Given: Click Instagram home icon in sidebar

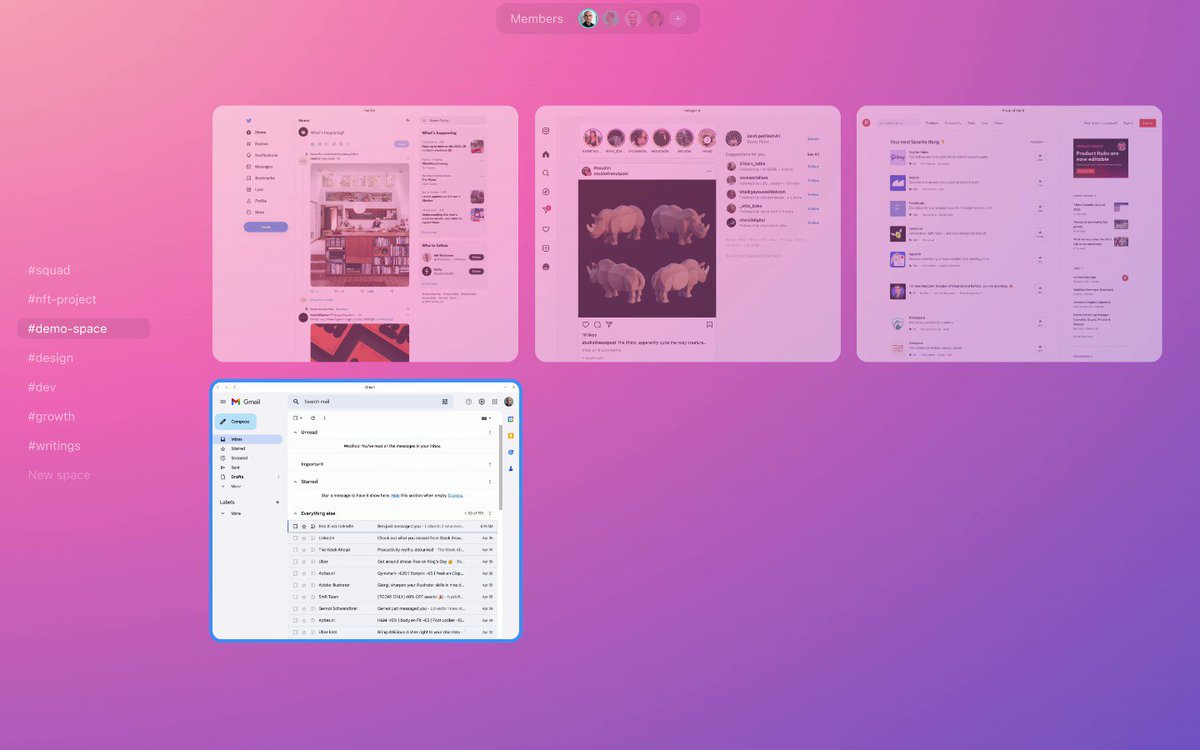Looking at the screenshot, I should tap(546, 154).
